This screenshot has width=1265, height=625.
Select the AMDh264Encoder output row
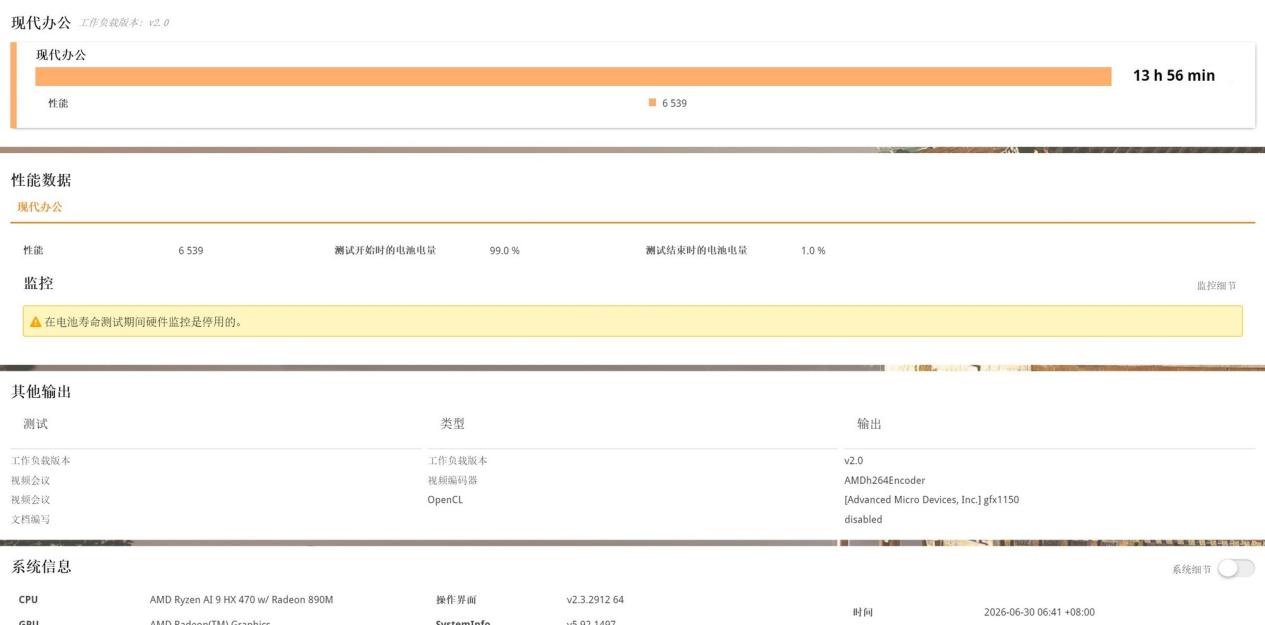click(x=884, y=480)
